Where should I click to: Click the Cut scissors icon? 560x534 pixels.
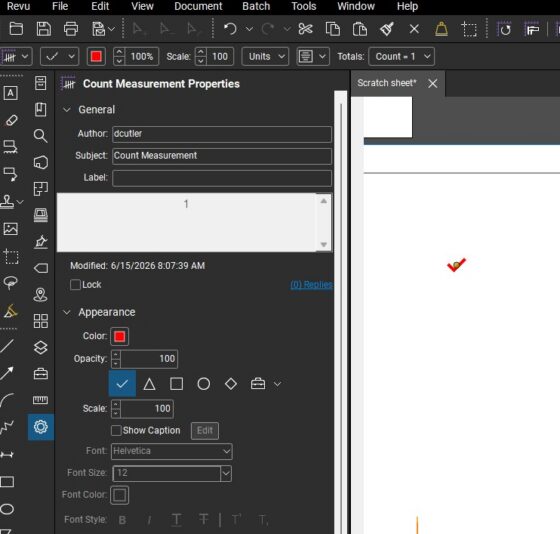tap(305, 29)
